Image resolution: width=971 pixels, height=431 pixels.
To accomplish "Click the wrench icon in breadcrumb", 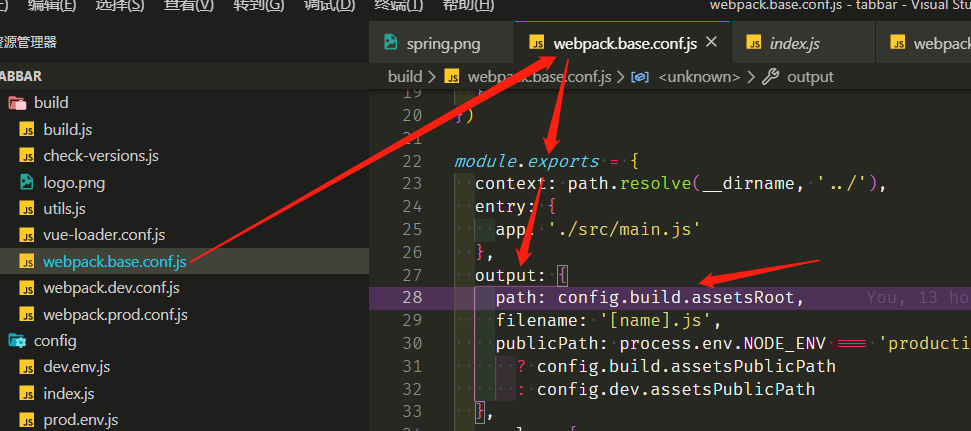I will [770, 77].
